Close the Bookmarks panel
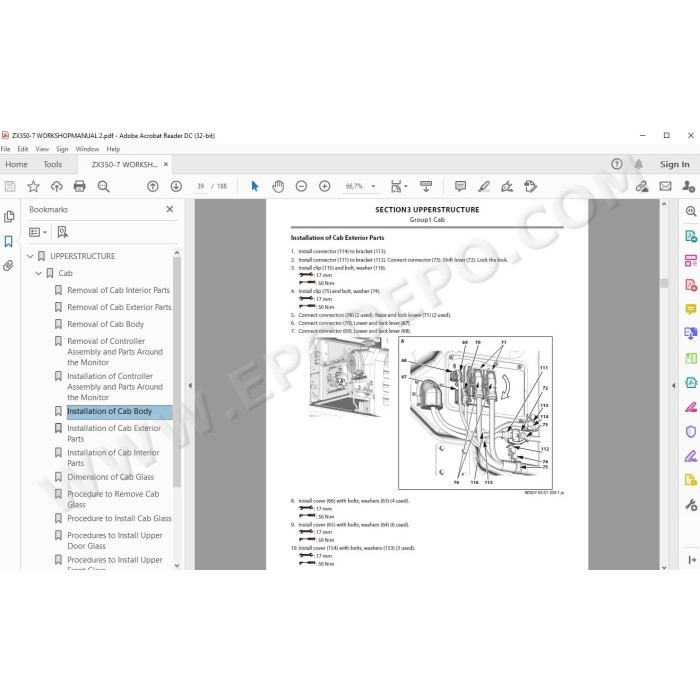 coord(170,209)
